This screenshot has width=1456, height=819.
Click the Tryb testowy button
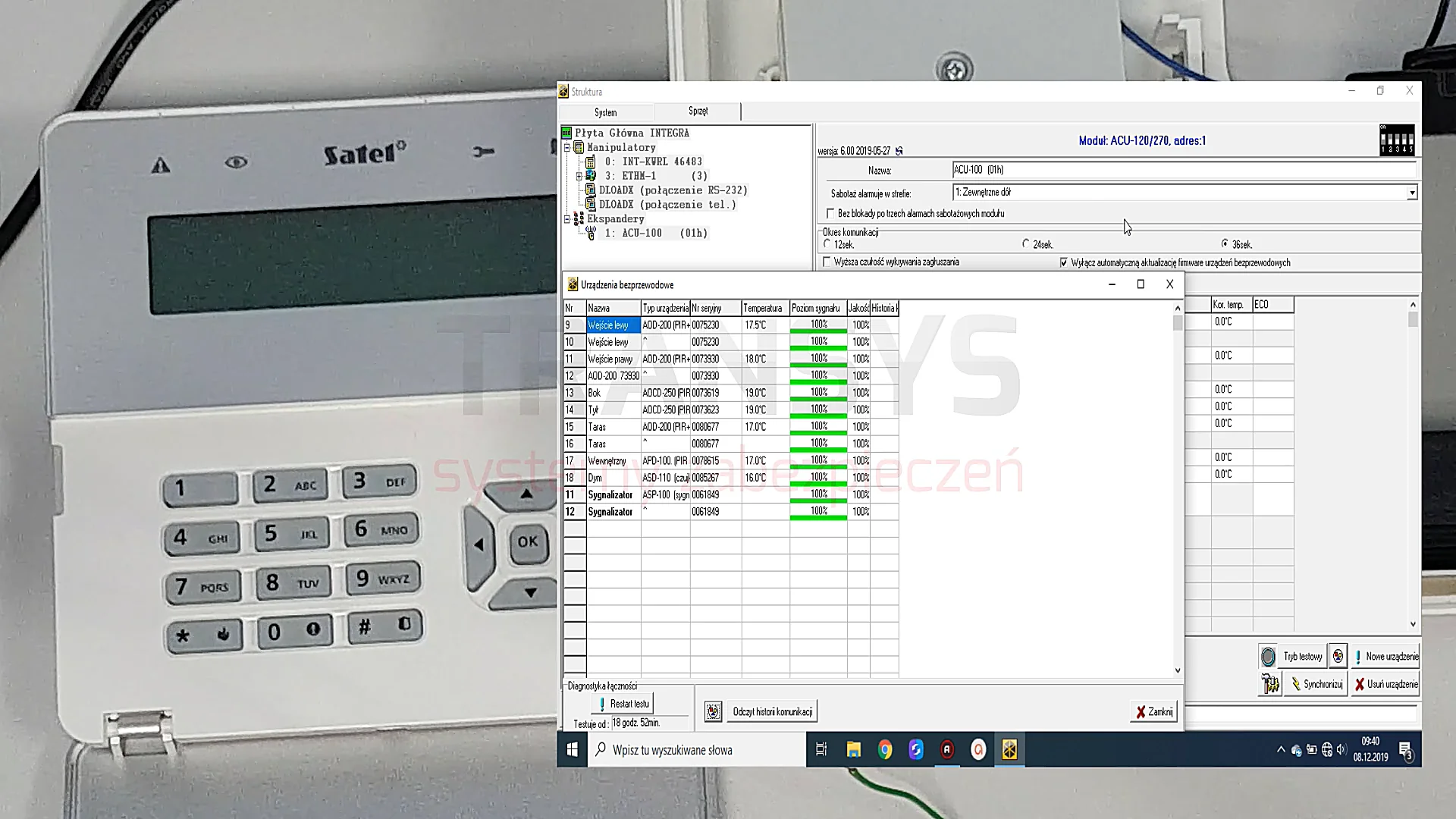1302,657
